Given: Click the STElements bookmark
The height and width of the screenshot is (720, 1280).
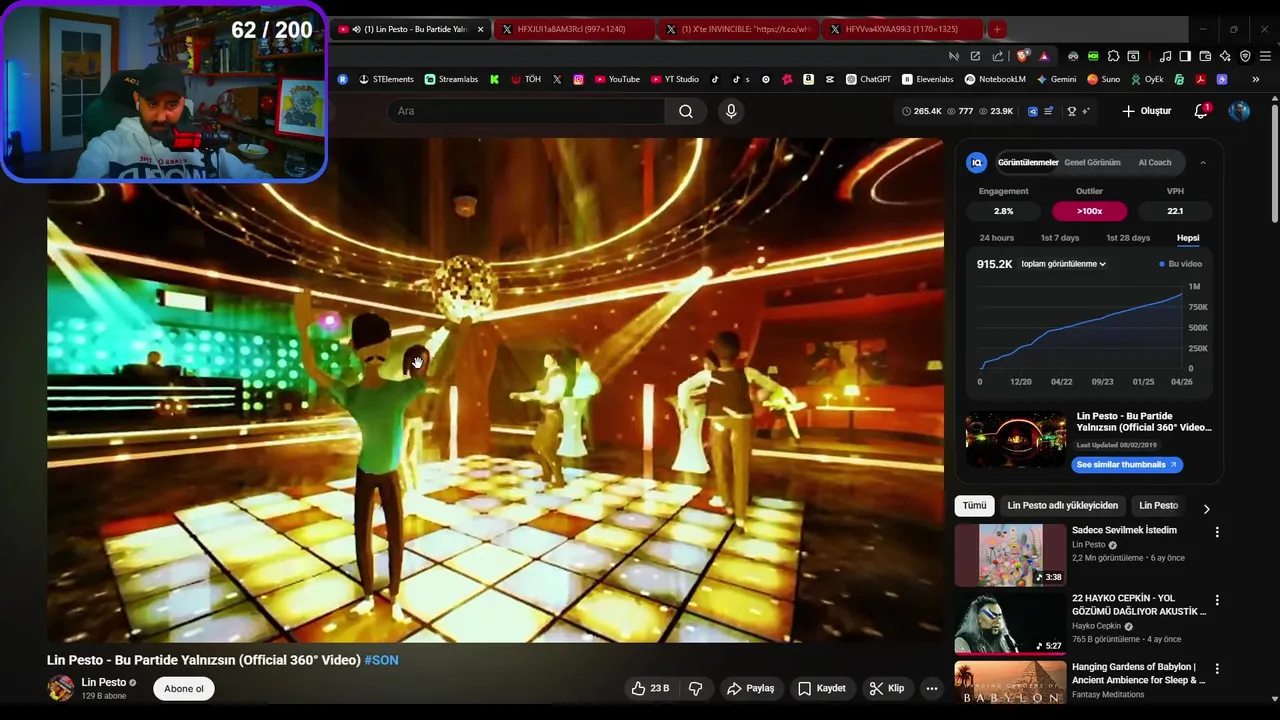Looking at the screenshot, I should (386, 79).
